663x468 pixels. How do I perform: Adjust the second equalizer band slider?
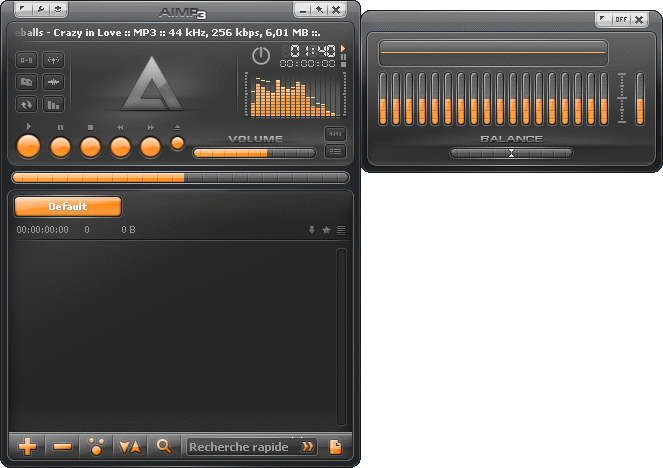click(x=396, y=99)
